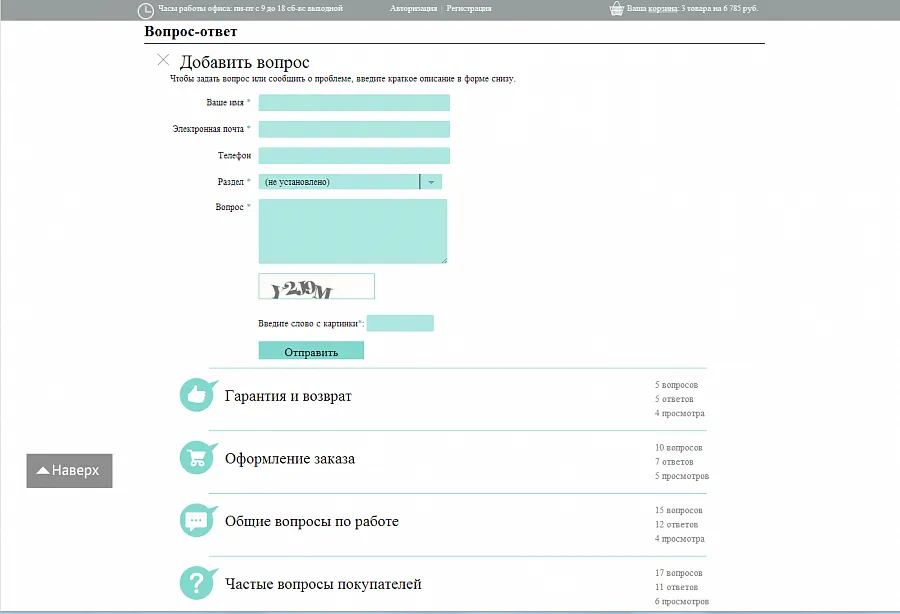900x614 pixels.
Task: Click the Раздел dropdown arrow
Action: [x=431, y=182]
